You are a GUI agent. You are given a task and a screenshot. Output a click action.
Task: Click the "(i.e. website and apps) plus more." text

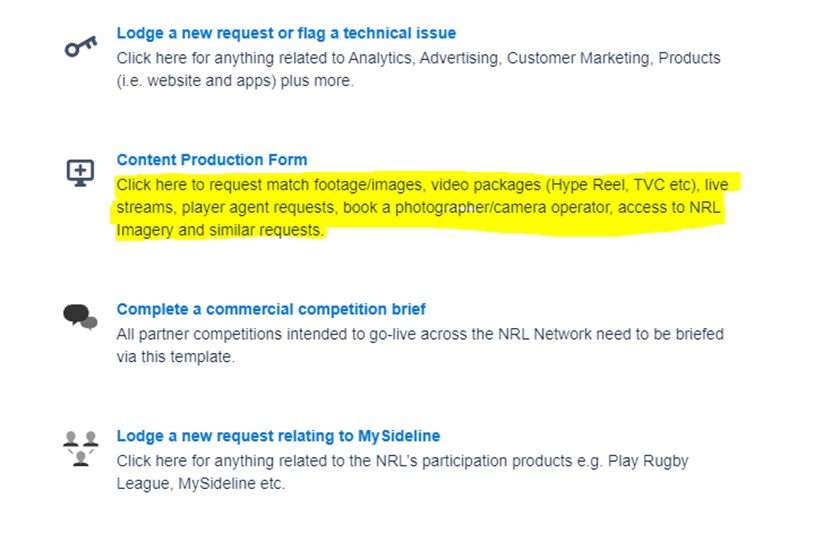[x=235, y=81]
